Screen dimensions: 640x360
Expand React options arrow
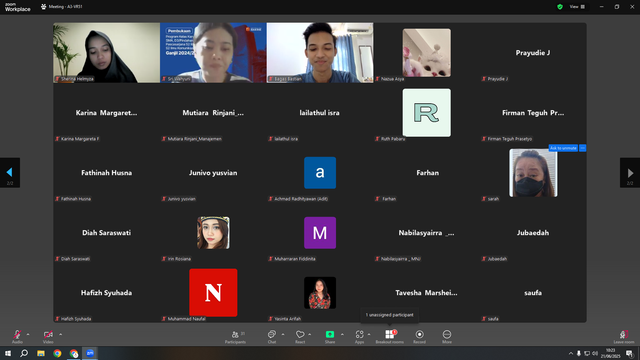point(310,334)
